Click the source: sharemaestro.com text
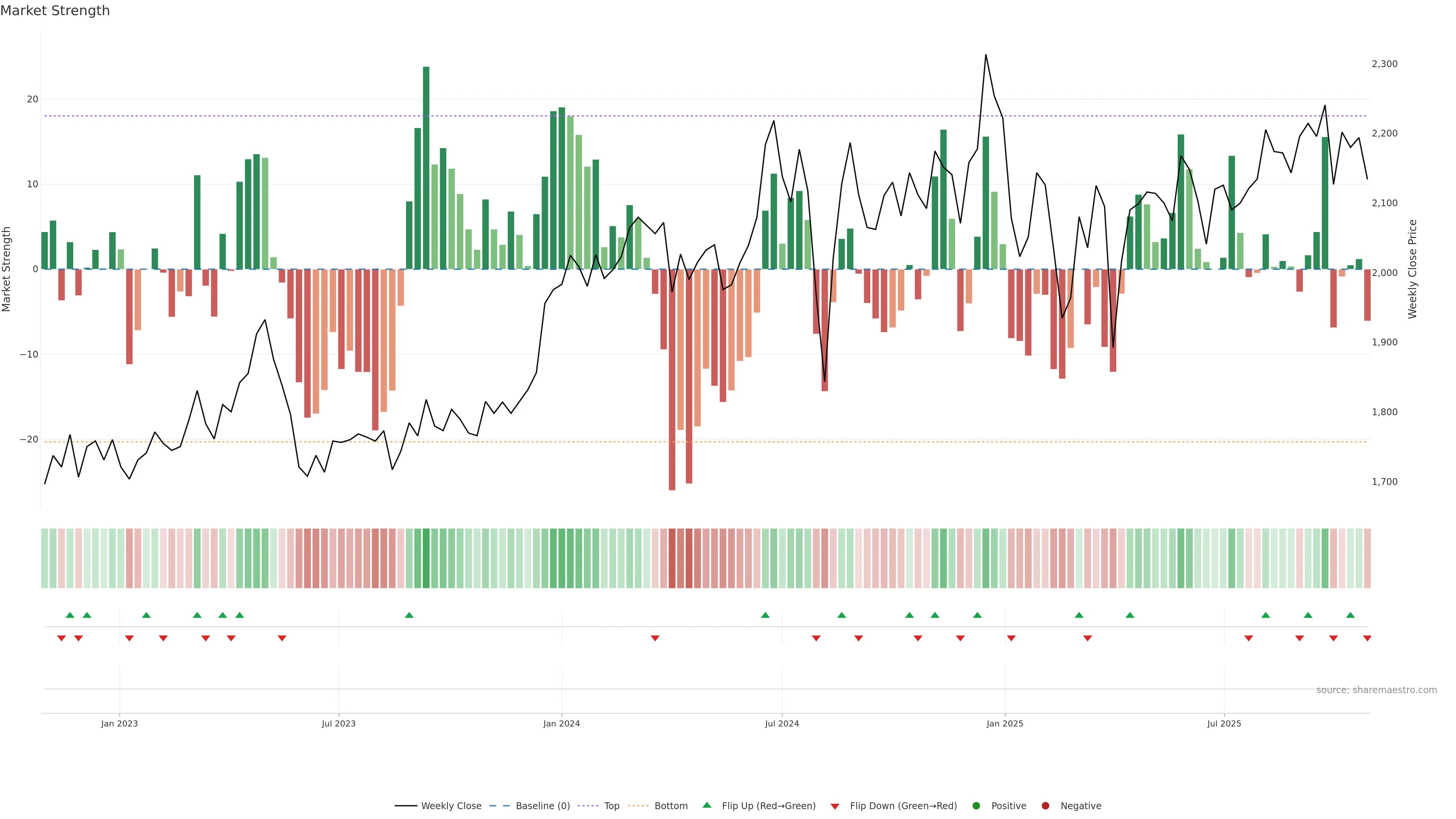 (x=1376, y=690)
